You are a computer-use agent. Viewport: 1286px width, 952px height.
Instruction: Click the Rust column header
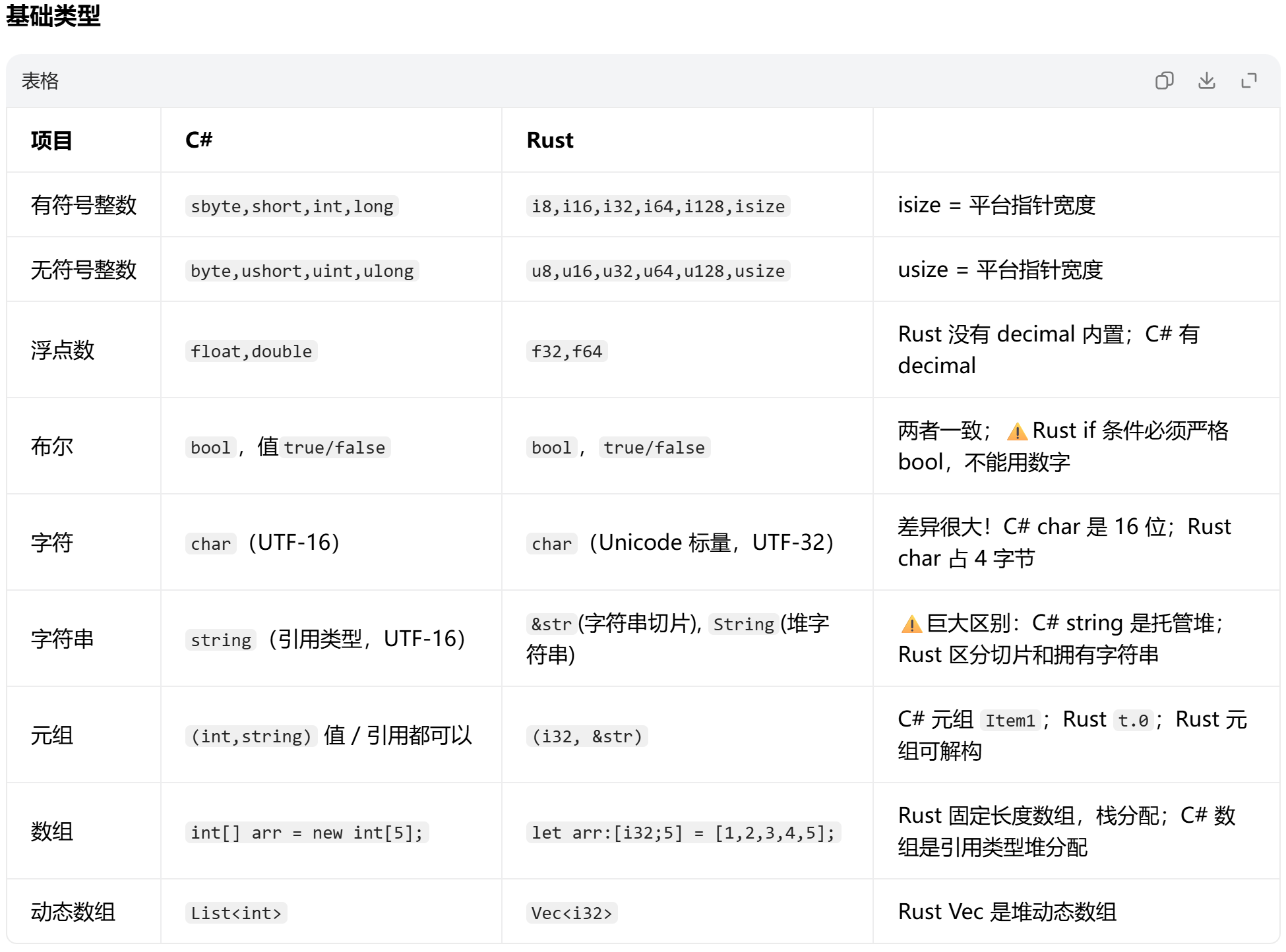pos(550,140)
